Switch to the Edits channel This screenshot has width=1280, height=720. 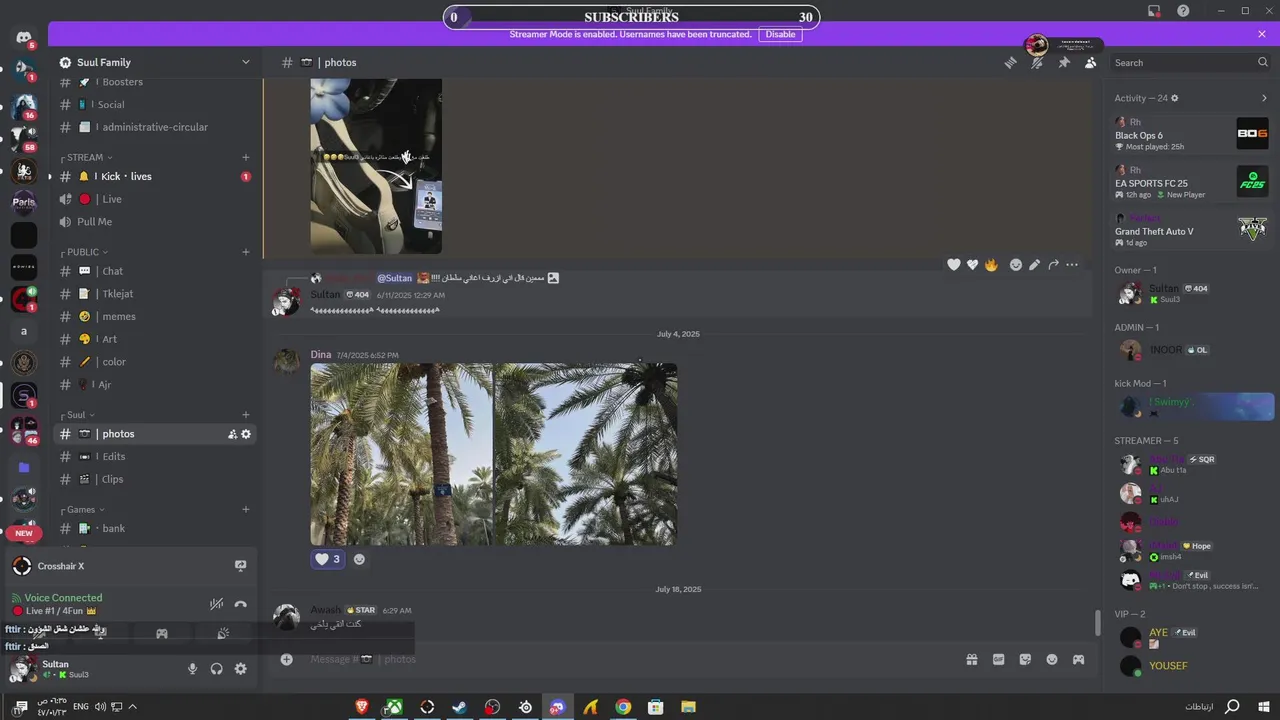[x=155, y=456]
